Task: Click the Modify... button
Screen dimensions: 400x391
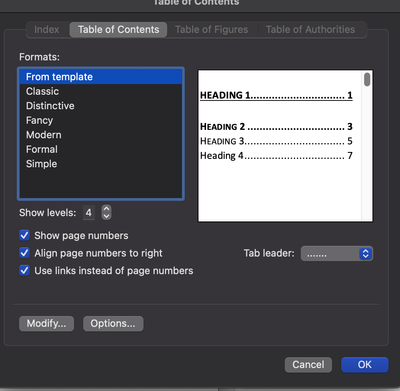Action: point(46,324)
